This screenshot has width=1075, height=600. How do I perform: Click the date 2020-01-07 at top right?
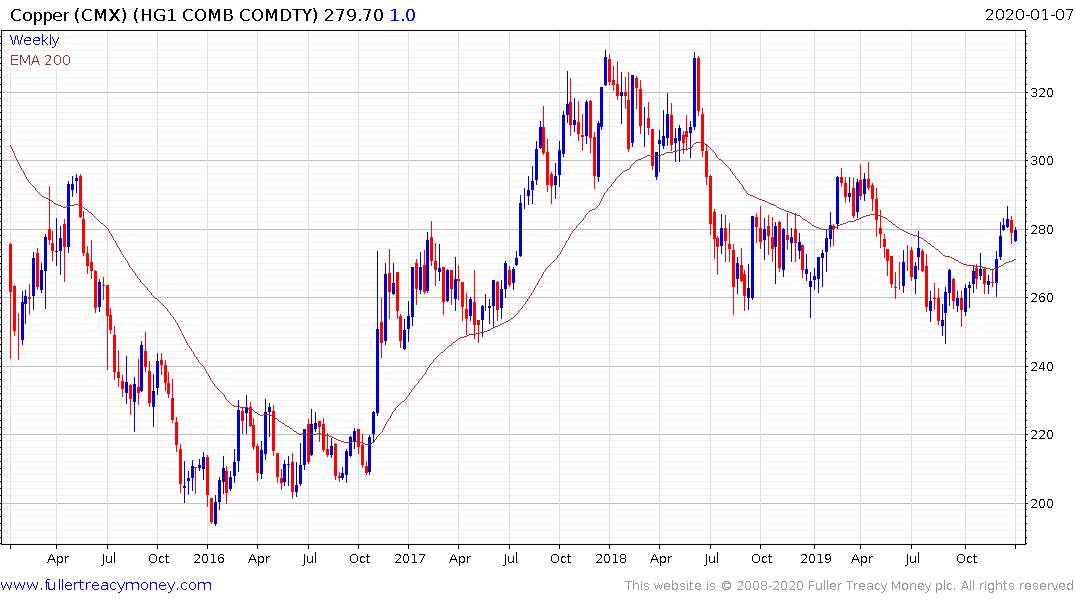1028,15
